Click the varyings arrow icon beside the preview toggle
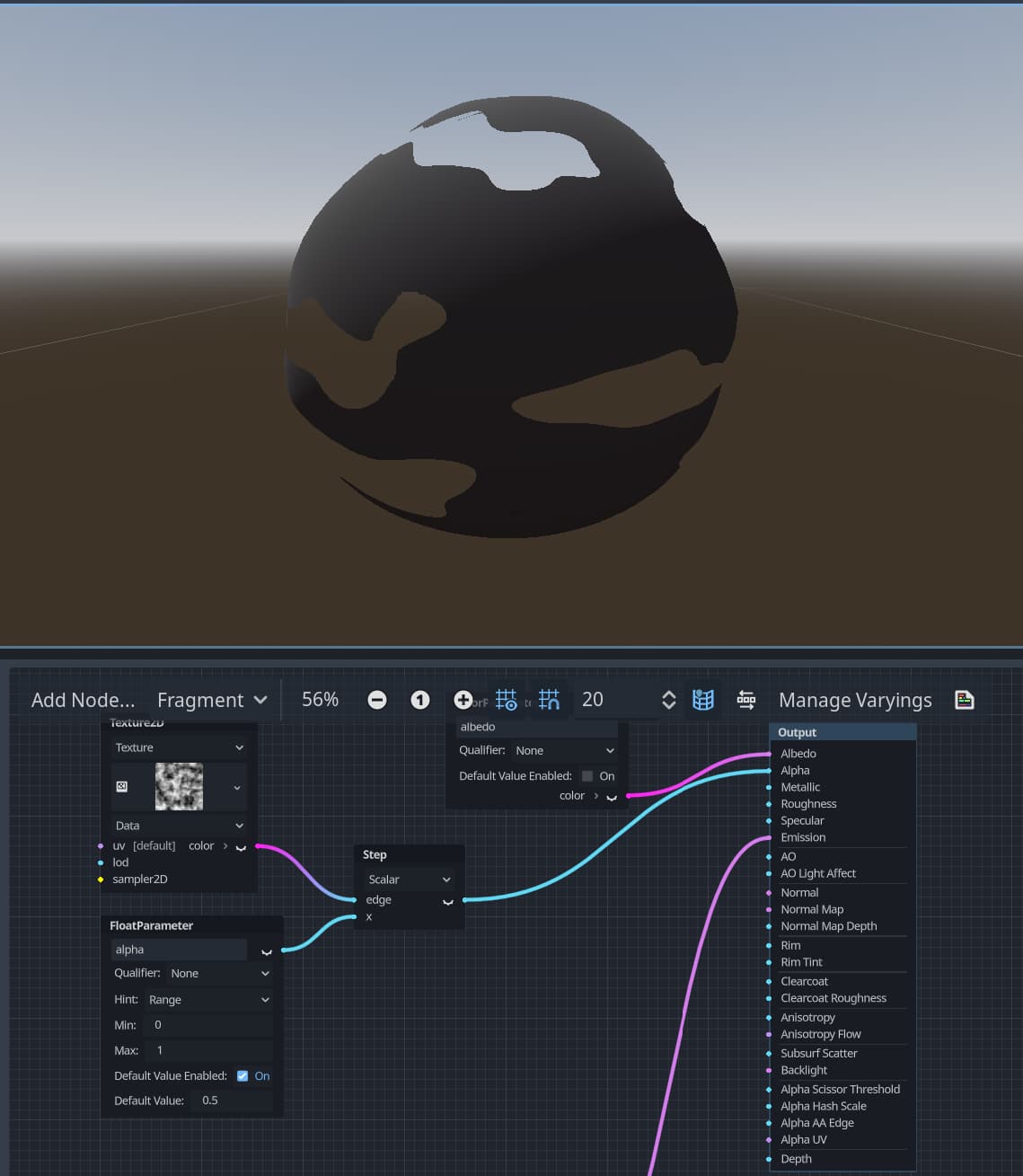The height and width of the screenshot is (1176, 1023). (745, 700)
